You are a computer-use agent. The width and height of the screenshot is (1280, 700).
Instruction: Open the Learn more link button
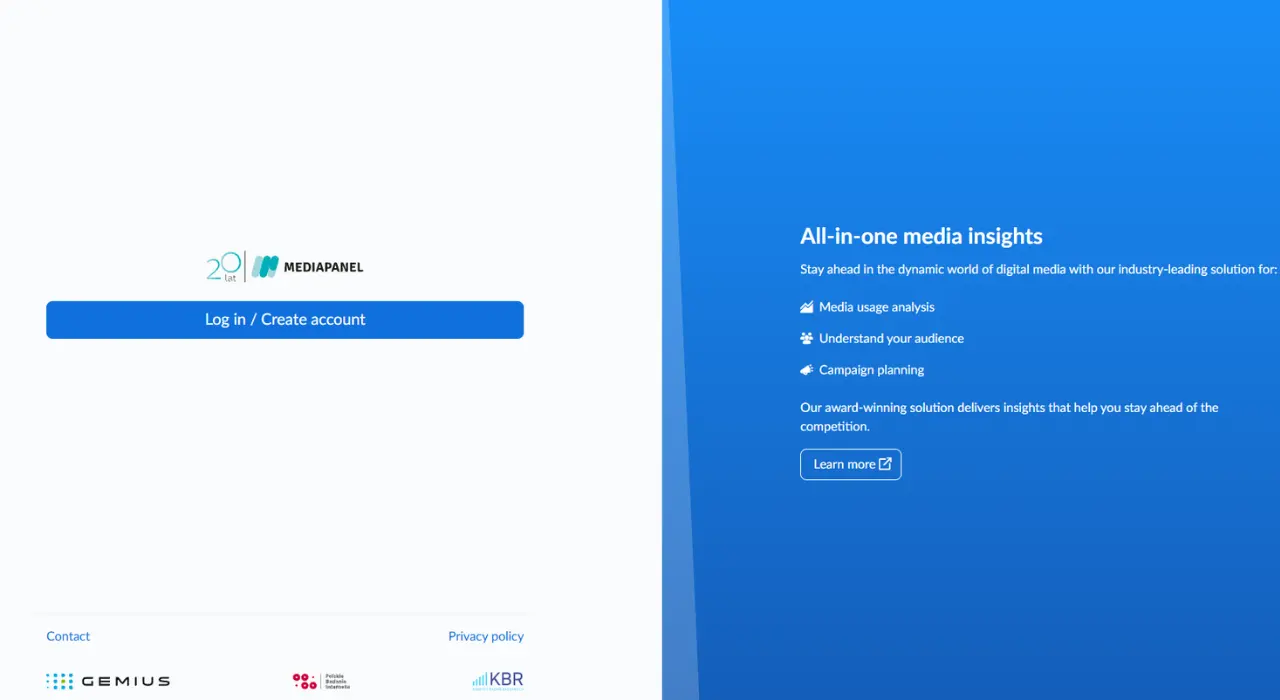tap(851, 464)
